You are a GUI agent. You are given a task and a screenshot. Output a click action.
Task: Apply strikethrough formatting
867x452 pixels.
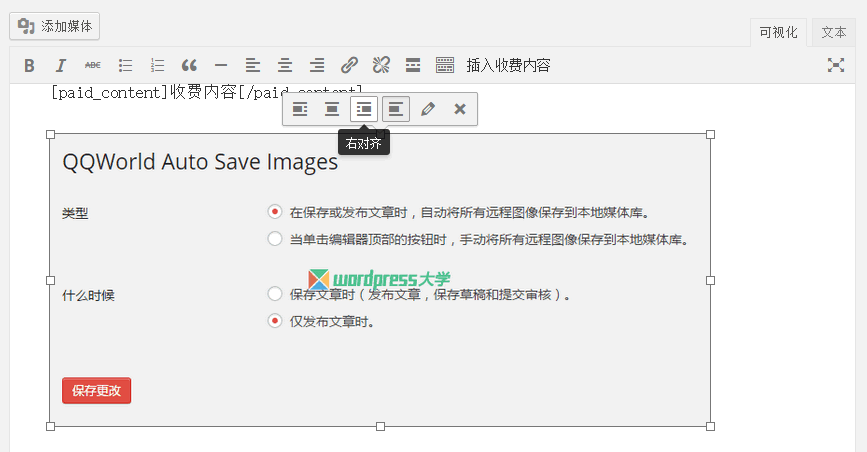tap(93, 65)
